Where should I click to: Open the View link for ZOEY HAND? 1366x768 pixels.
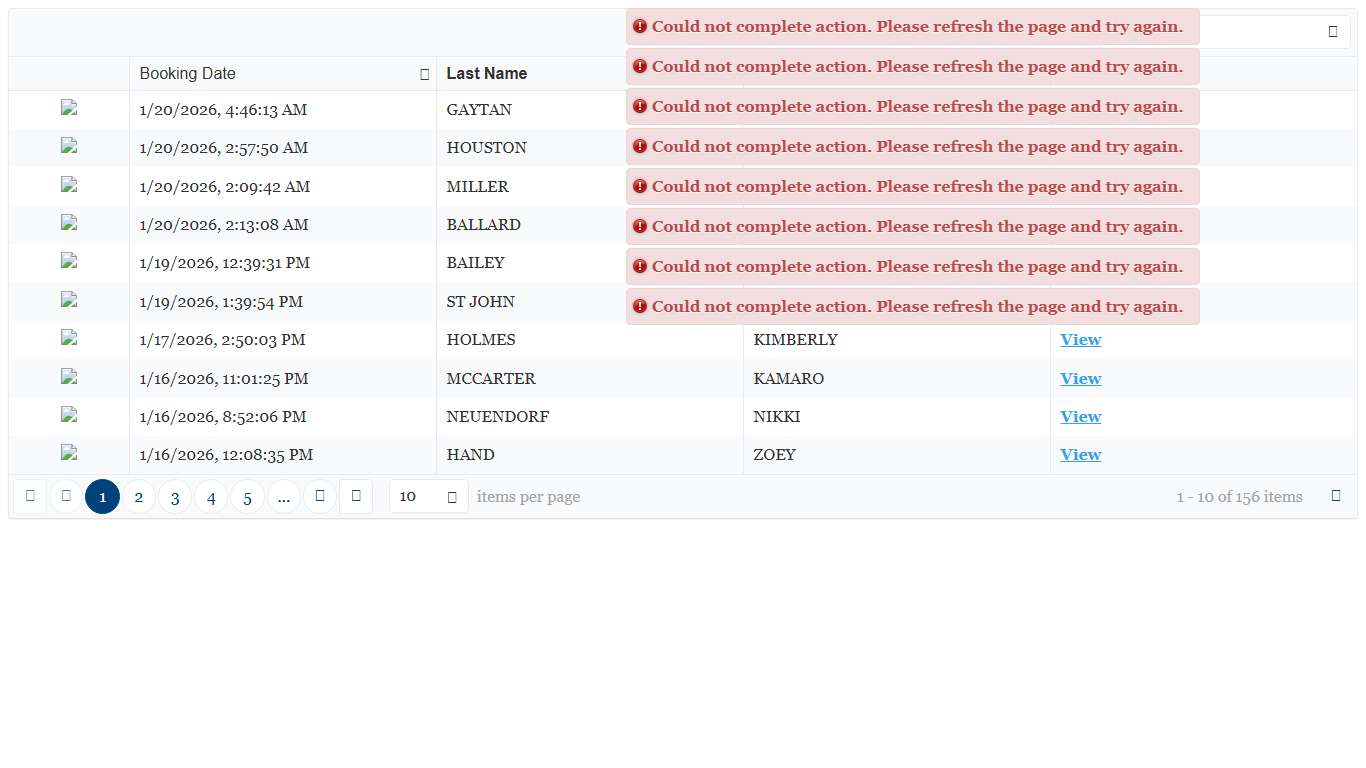[x=1080, y=455]
